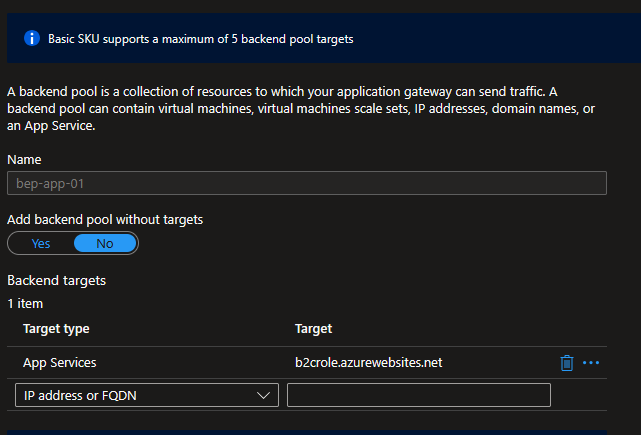Screen dimensions: 641x435
Task: Click the Target column header
Action: pos(314,329)
